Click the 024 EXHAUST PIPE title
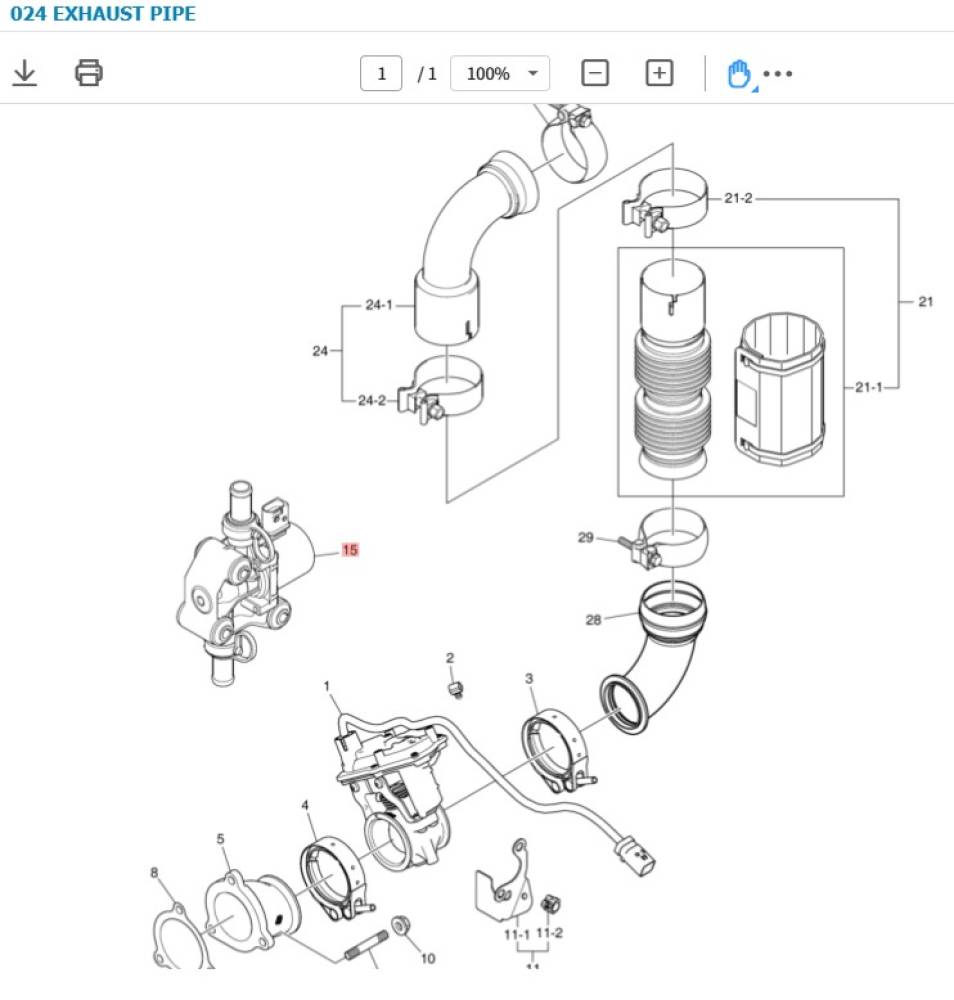The image size is (954, 1000). coord(103,14)
